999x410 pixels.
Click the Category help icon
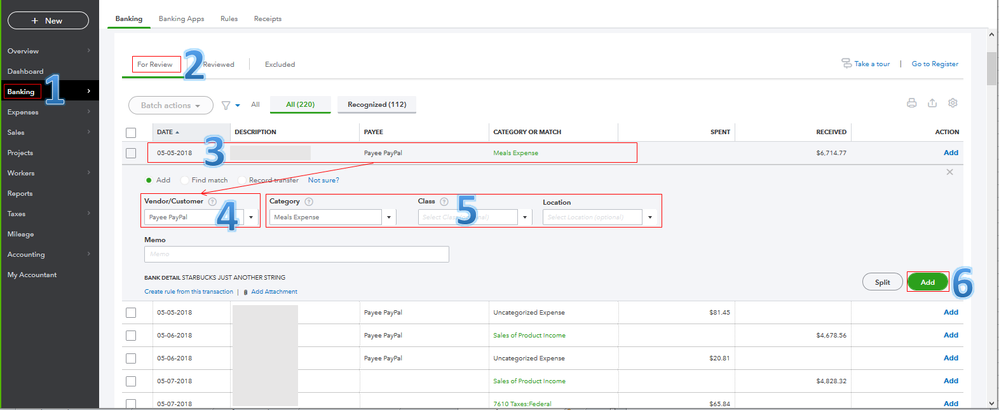309,201
